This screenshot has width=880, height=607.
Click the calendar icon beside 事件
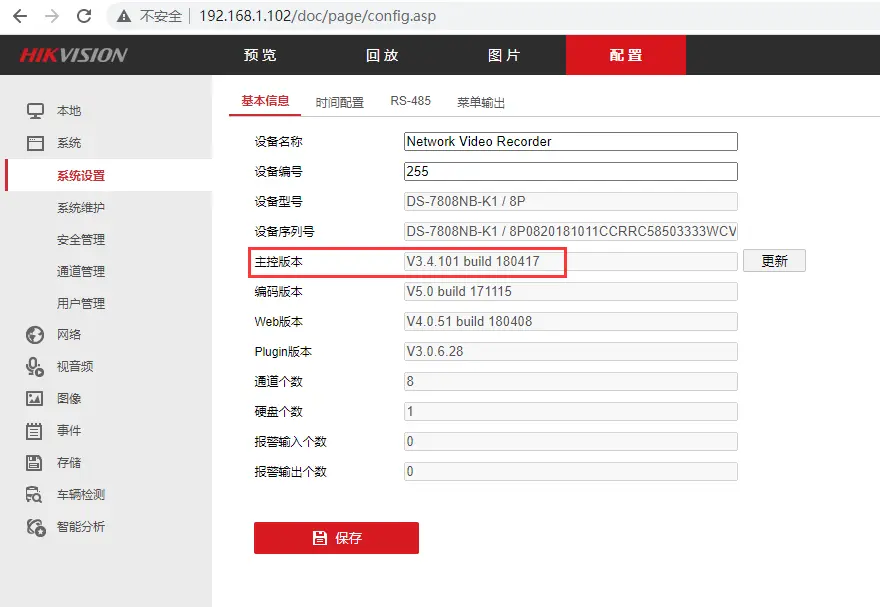click(35, 431)
